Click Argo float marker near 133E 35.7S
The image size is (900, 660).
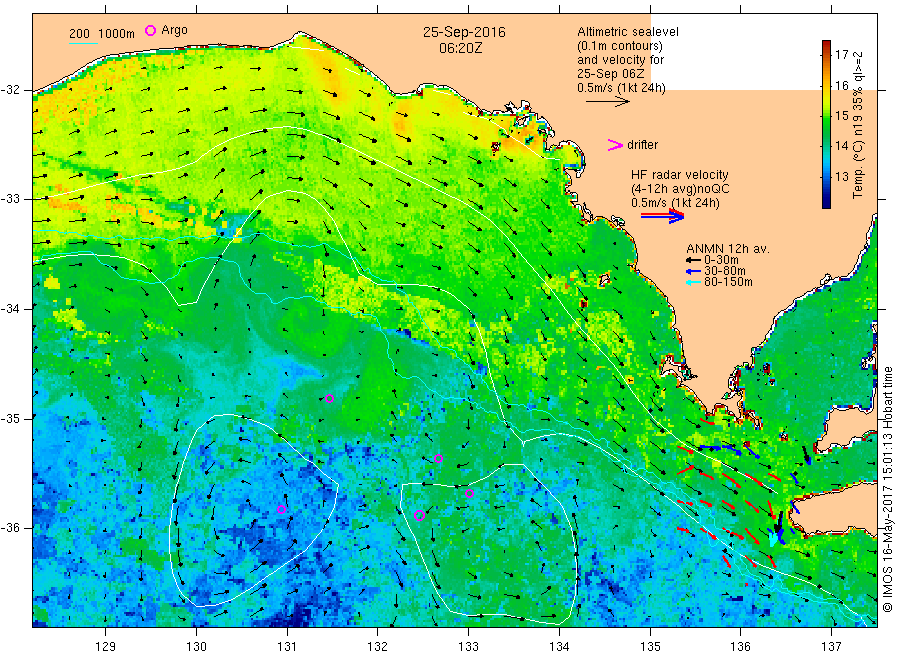(469, 494)
